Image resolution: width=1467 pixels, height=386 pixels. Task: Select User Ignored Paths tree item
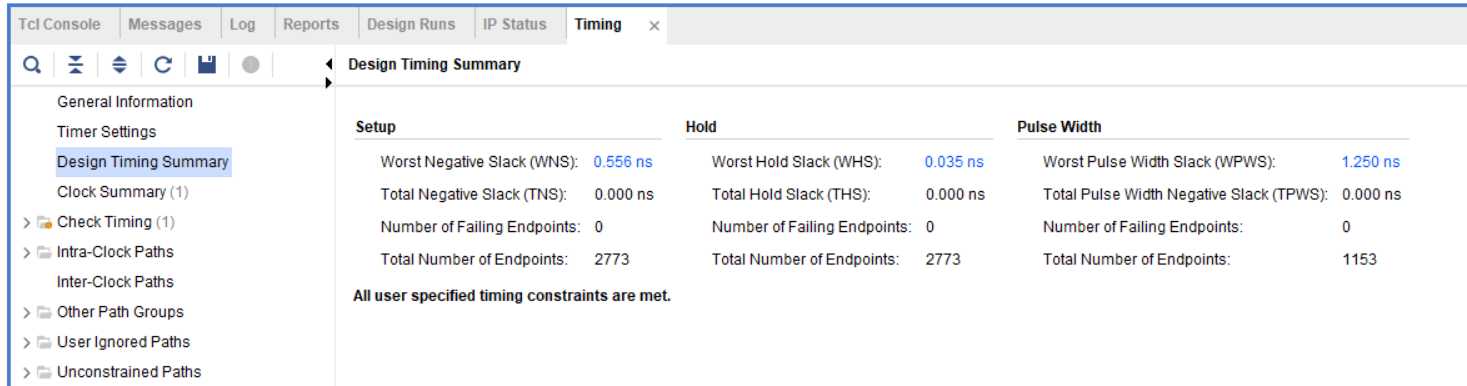pyautogui.click(x=123, y=342)
